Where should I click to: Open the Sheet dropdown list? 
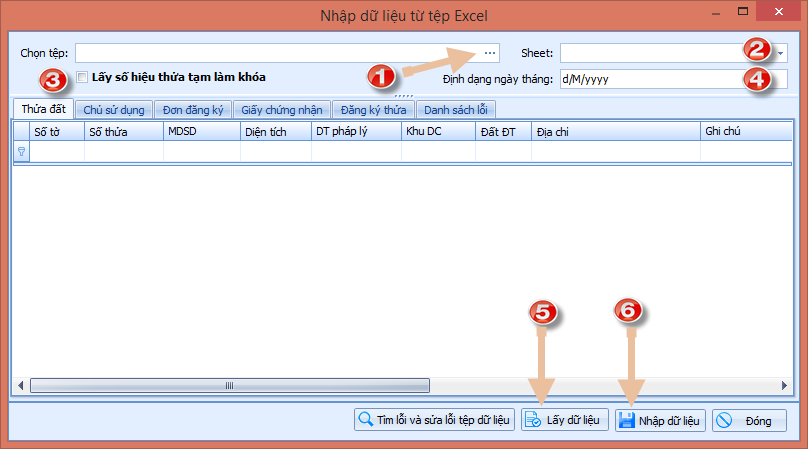tap(780, 53)
